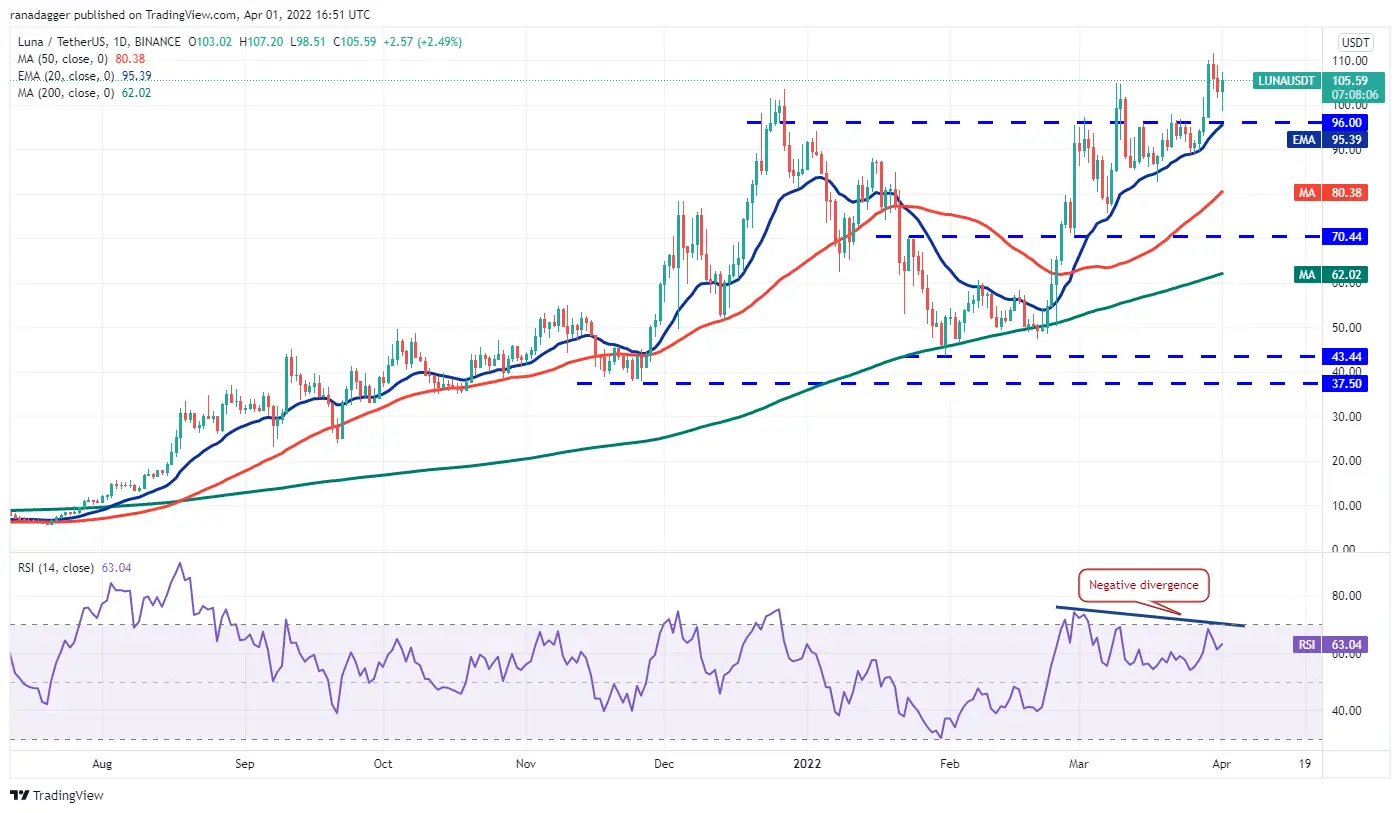The height and width of the screenshot is (813, 1400).
Task: Click the 70.44 horizontal level price tag
Action: tap(1339, 236)
